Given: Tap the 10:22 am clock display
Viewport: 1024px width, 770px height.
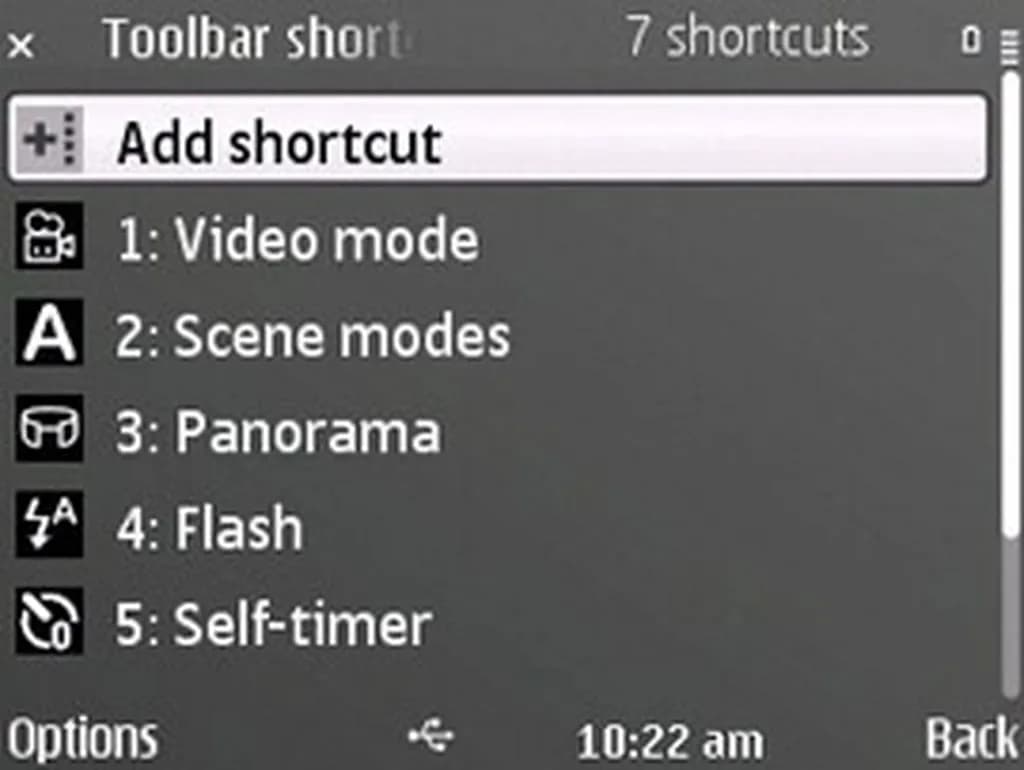Looking at the screenshot, I should pyautogui.click(x=669, y=742).
